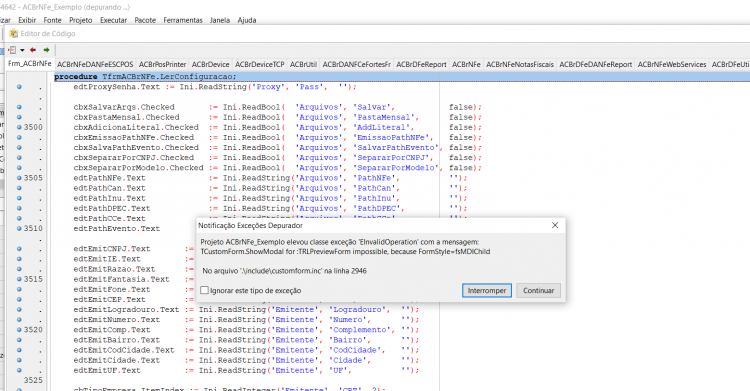The image size is (750, 391).
Task: Click gutter dot beside edtProxySenha.Text line
Action: pyautogui.click(x=19, y=87)
